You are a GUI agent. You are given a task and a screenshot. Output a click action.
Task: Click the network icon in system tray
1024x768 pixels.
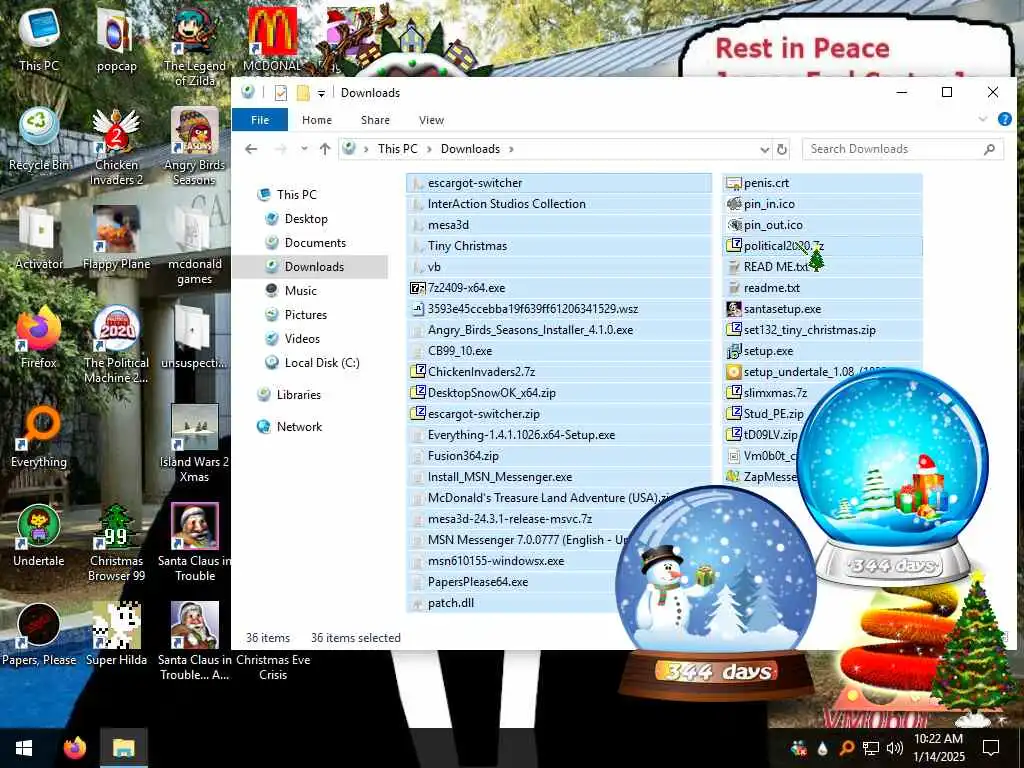(x=871, y=748)
